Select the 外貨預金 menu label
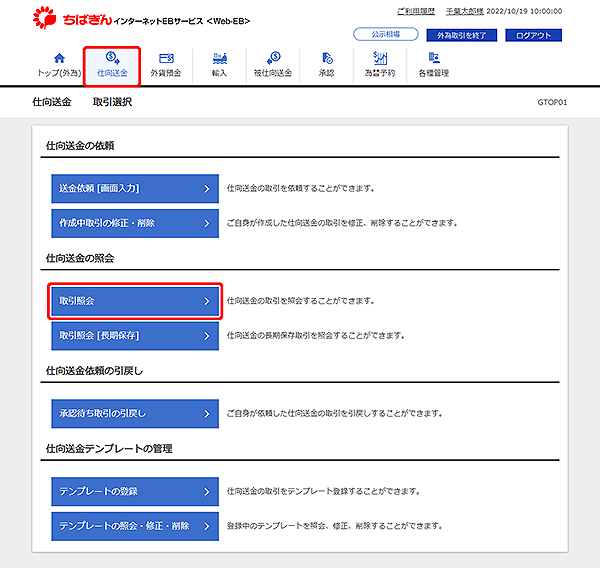 coord(166,73)
